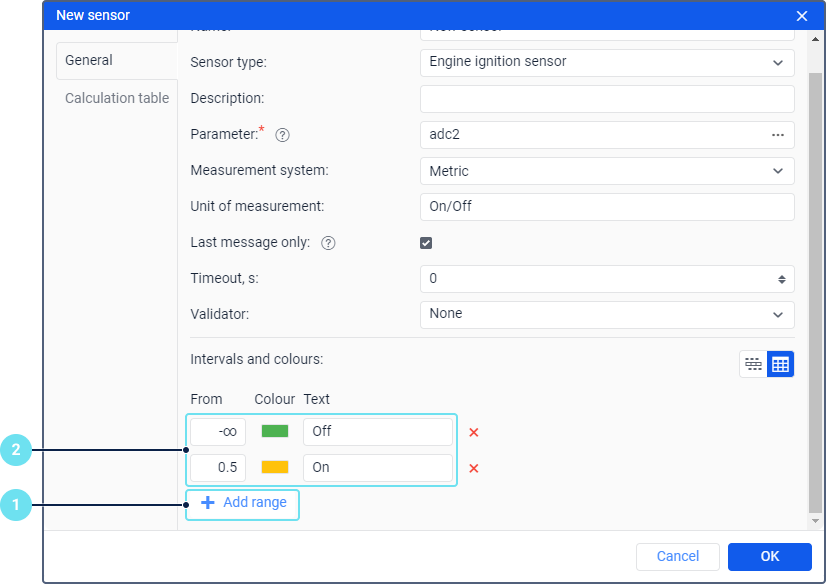Click the help icon next to Parameter
This screenshot has height=584, width=826.
(282, 135)
